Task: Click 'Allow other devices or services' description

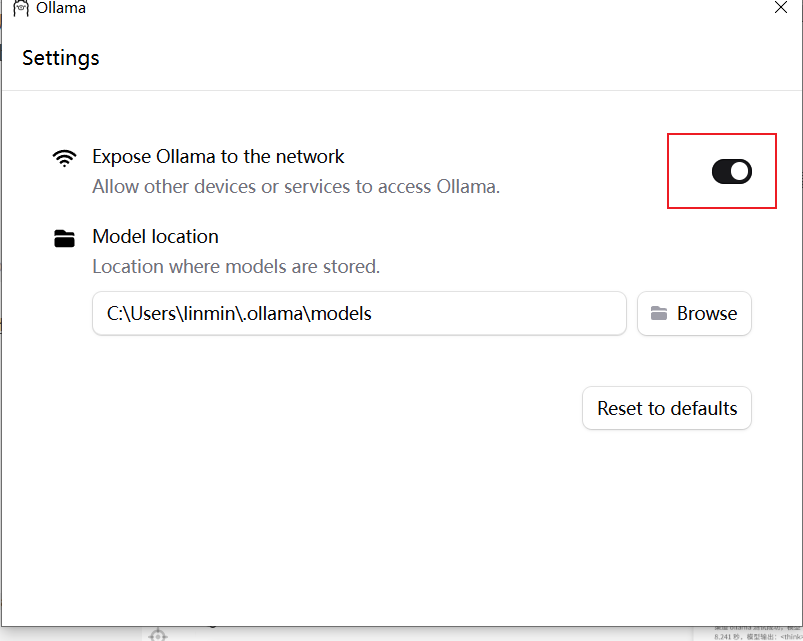Action: point(296,186)
